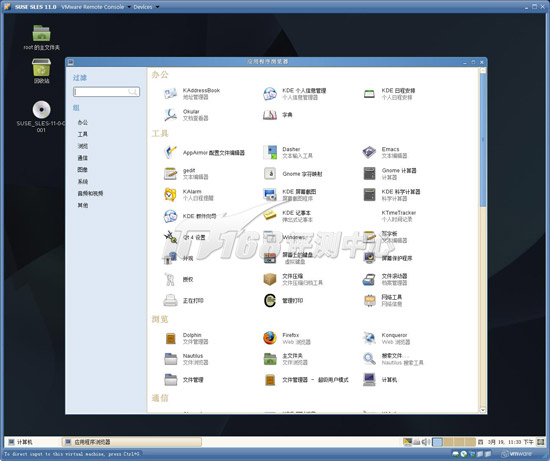Launch Firefox web browser
Screen dimensions: 550x461
click(287, 338)
